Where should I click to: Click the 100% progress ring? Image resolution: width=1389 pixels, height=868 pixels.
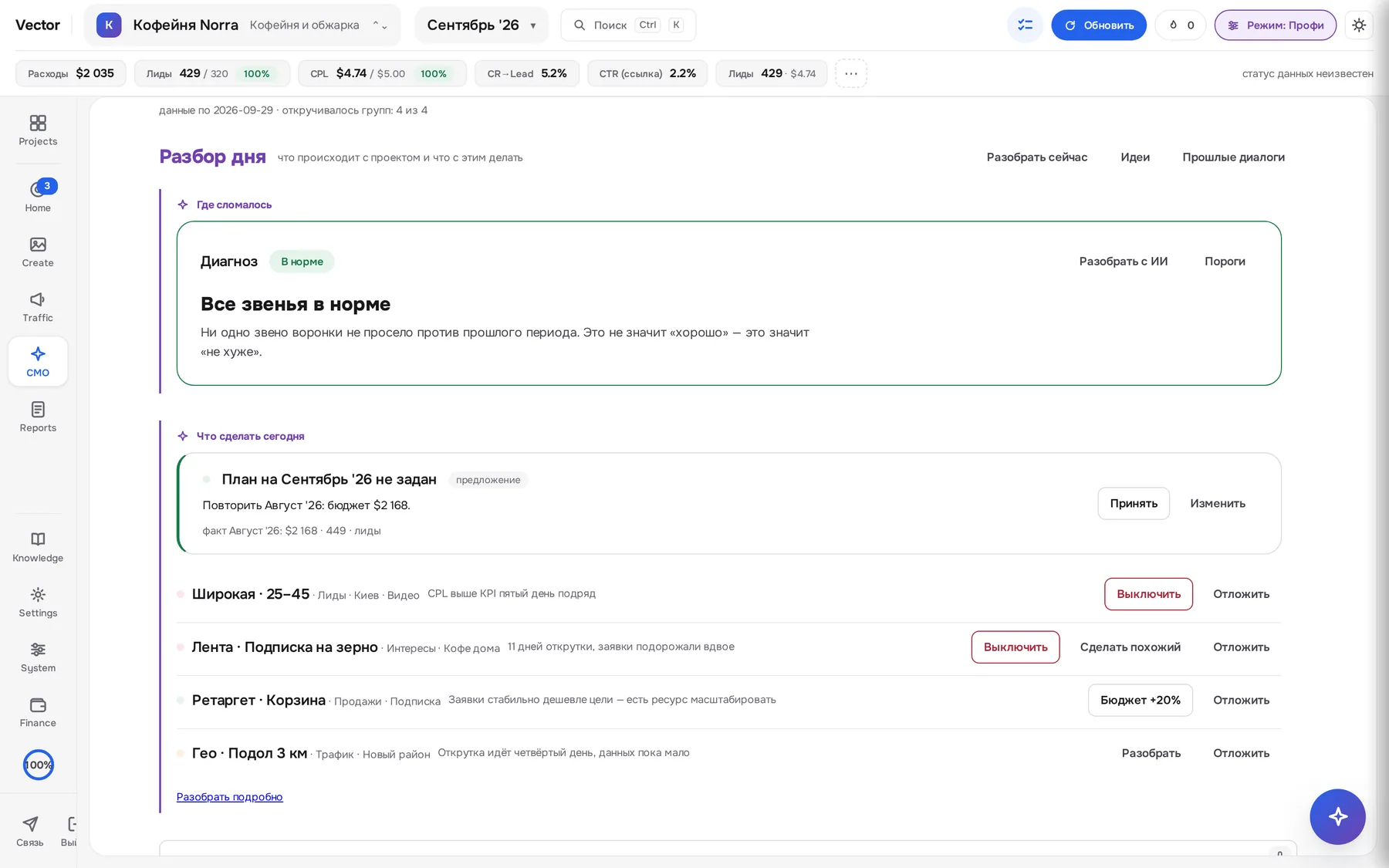click(38, 765)
